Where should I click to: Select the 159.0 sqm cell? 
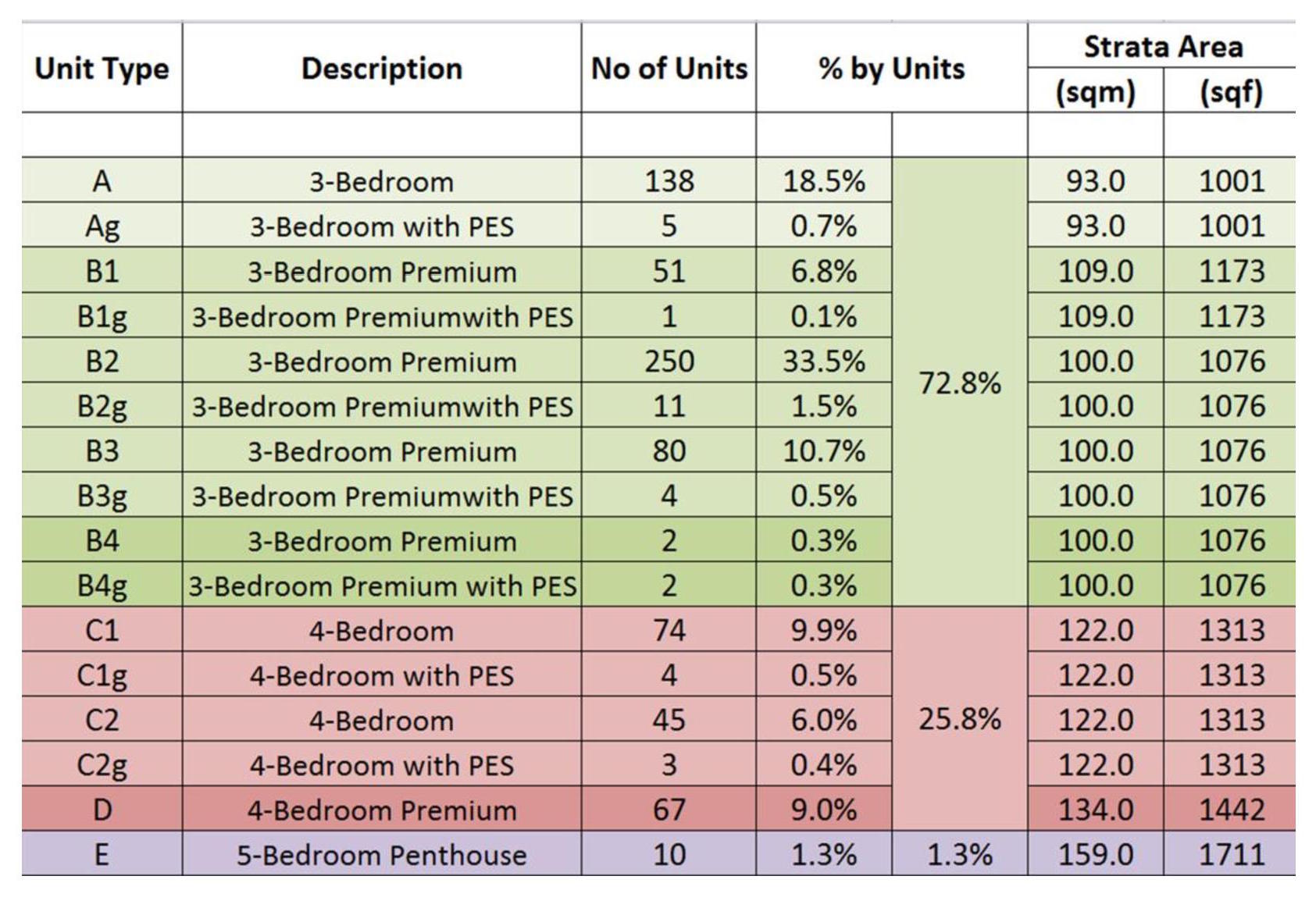coord(1095,854)
